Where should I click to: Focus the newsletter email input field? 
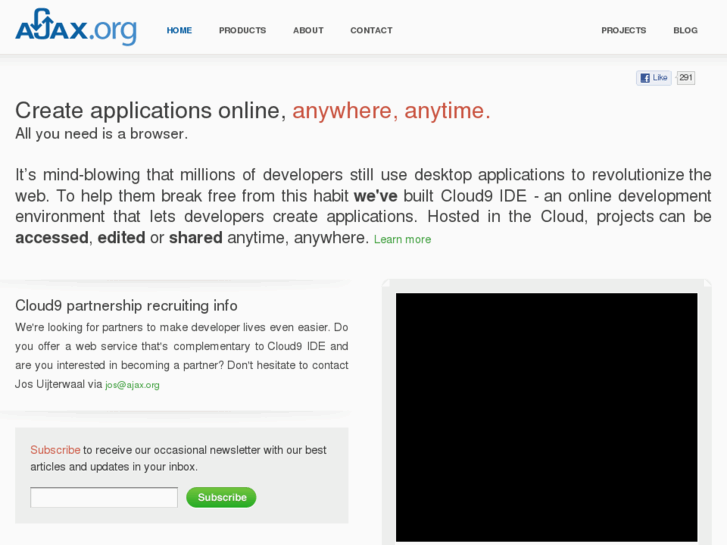(104, 497)
